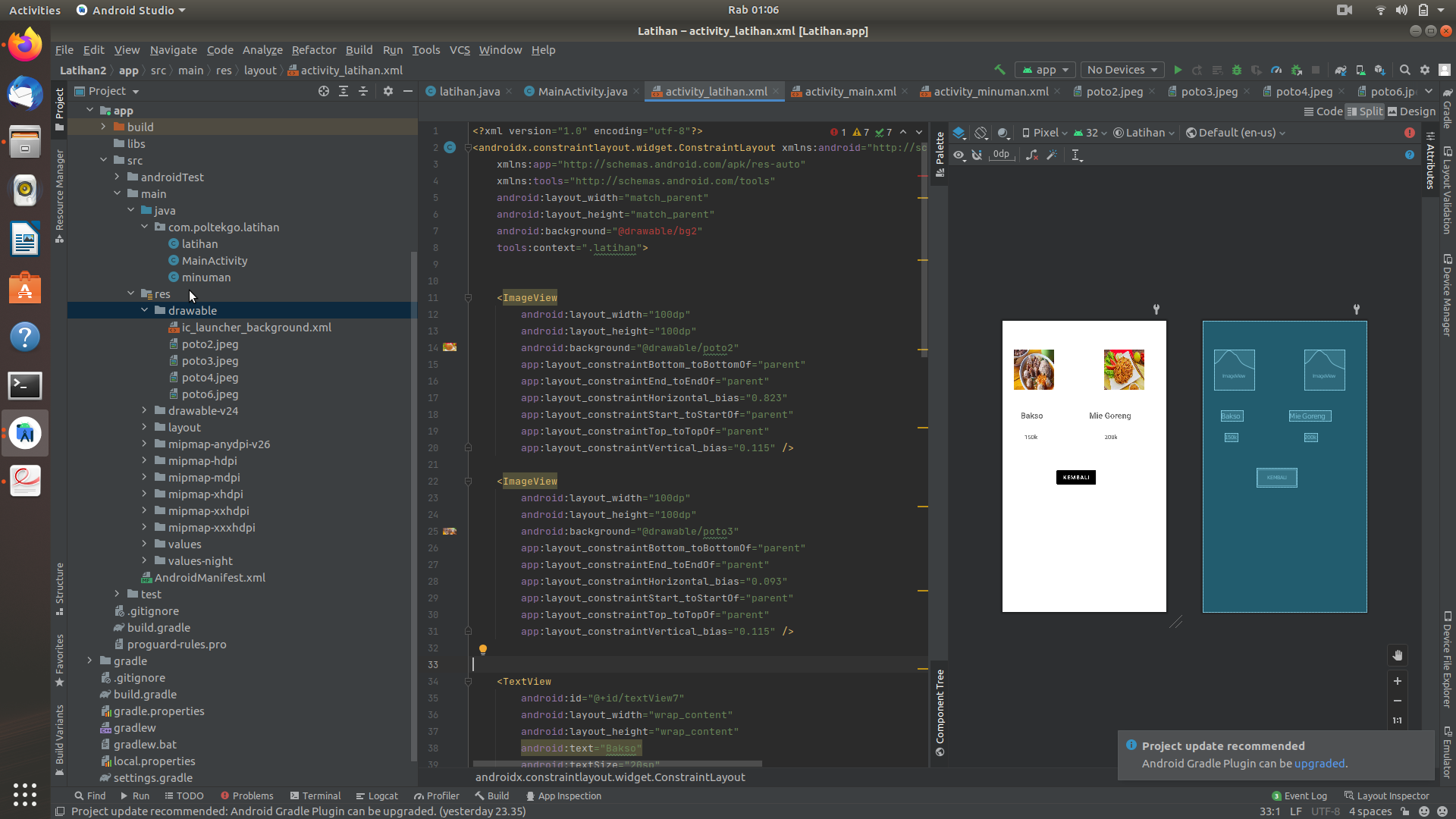Click the Clear All Constraints icon
Image resolution: width=1456 pixels, height=819 pixels.
tap(1032, 155)
